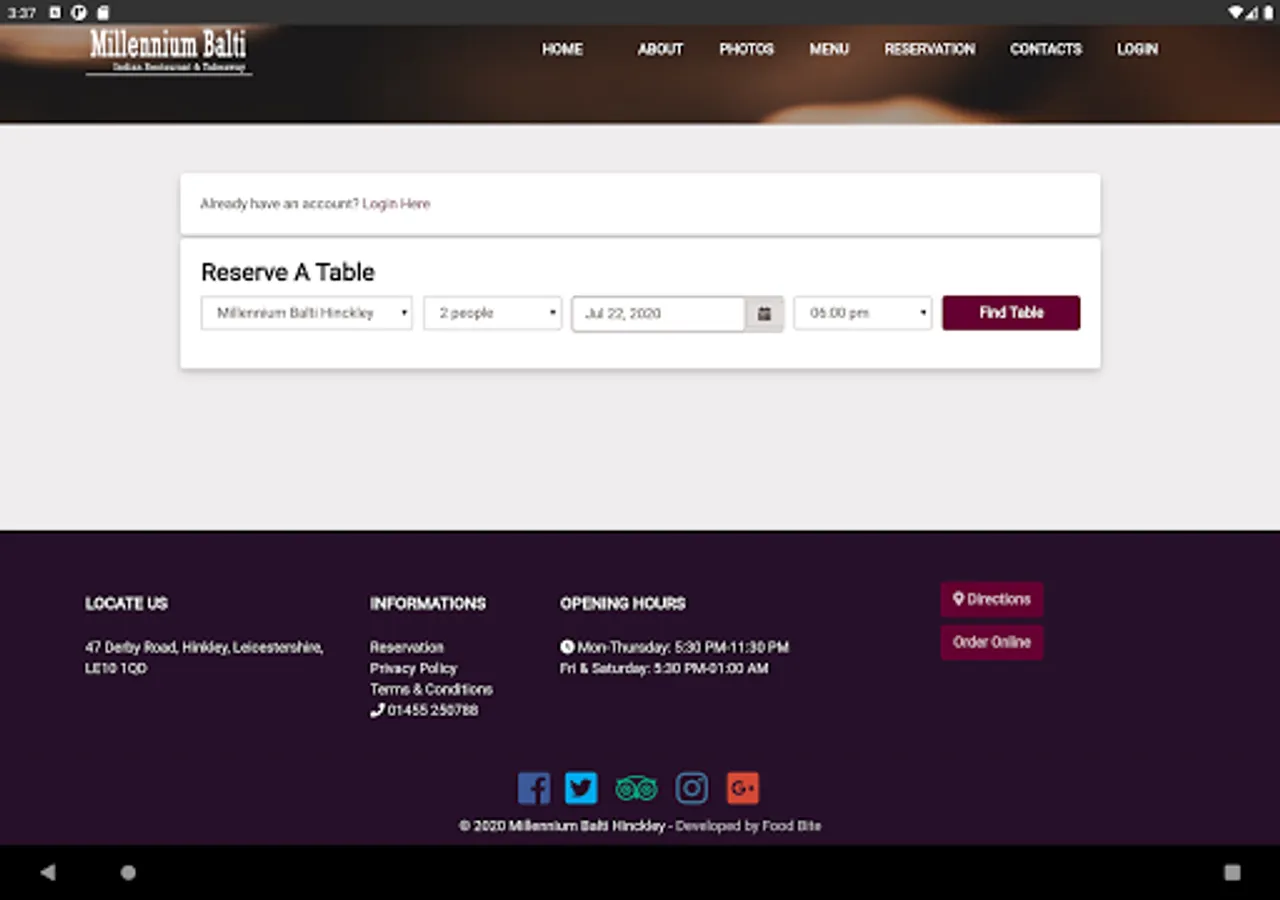1280x900 pixels.
Task: Open the Facebook page icon
Action: pyautogui.click(x=534, y=788)
